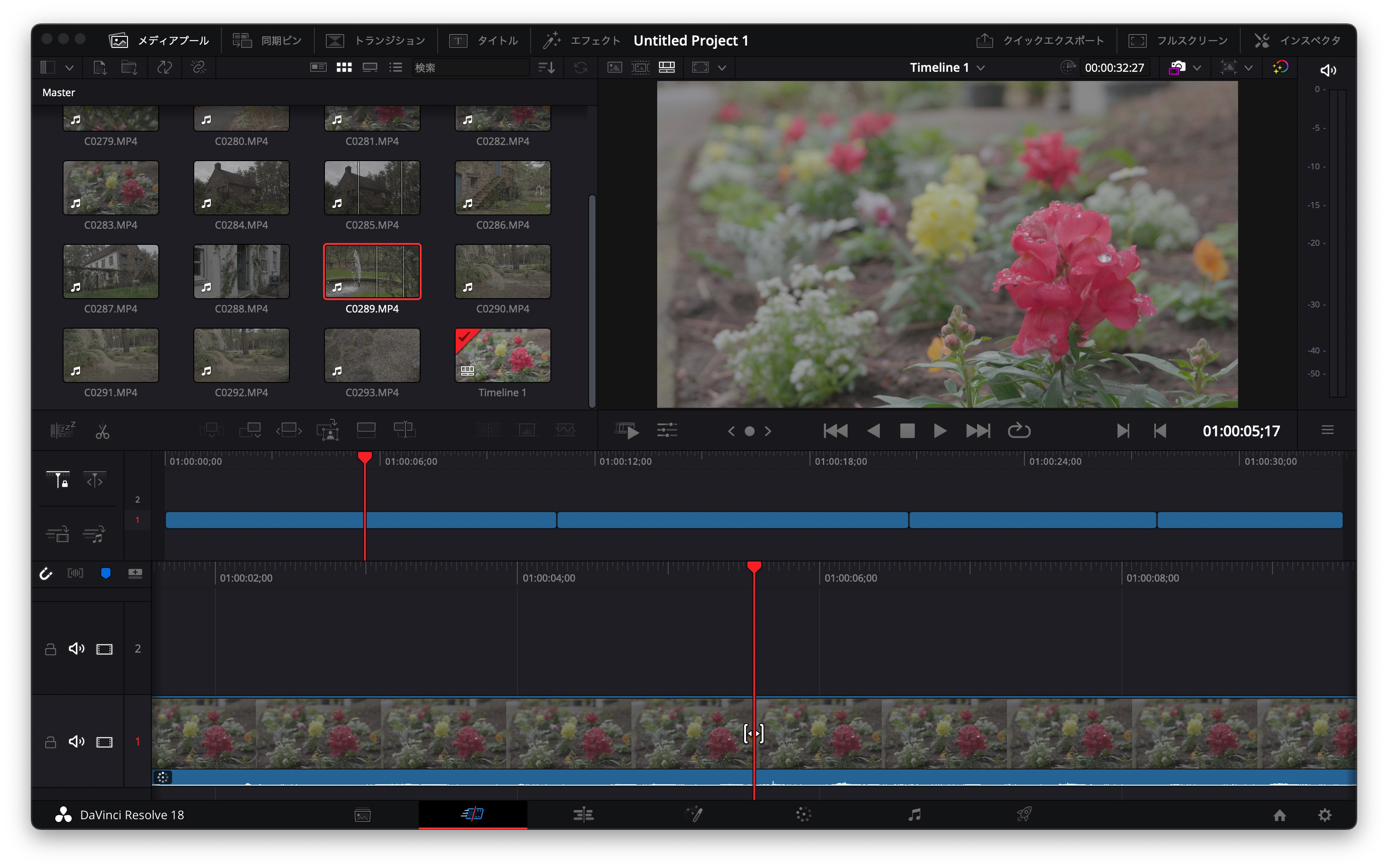Select the split clip scissors tool
The width and height of the screenshot is (1388, 868).
(x=103, y=431)
